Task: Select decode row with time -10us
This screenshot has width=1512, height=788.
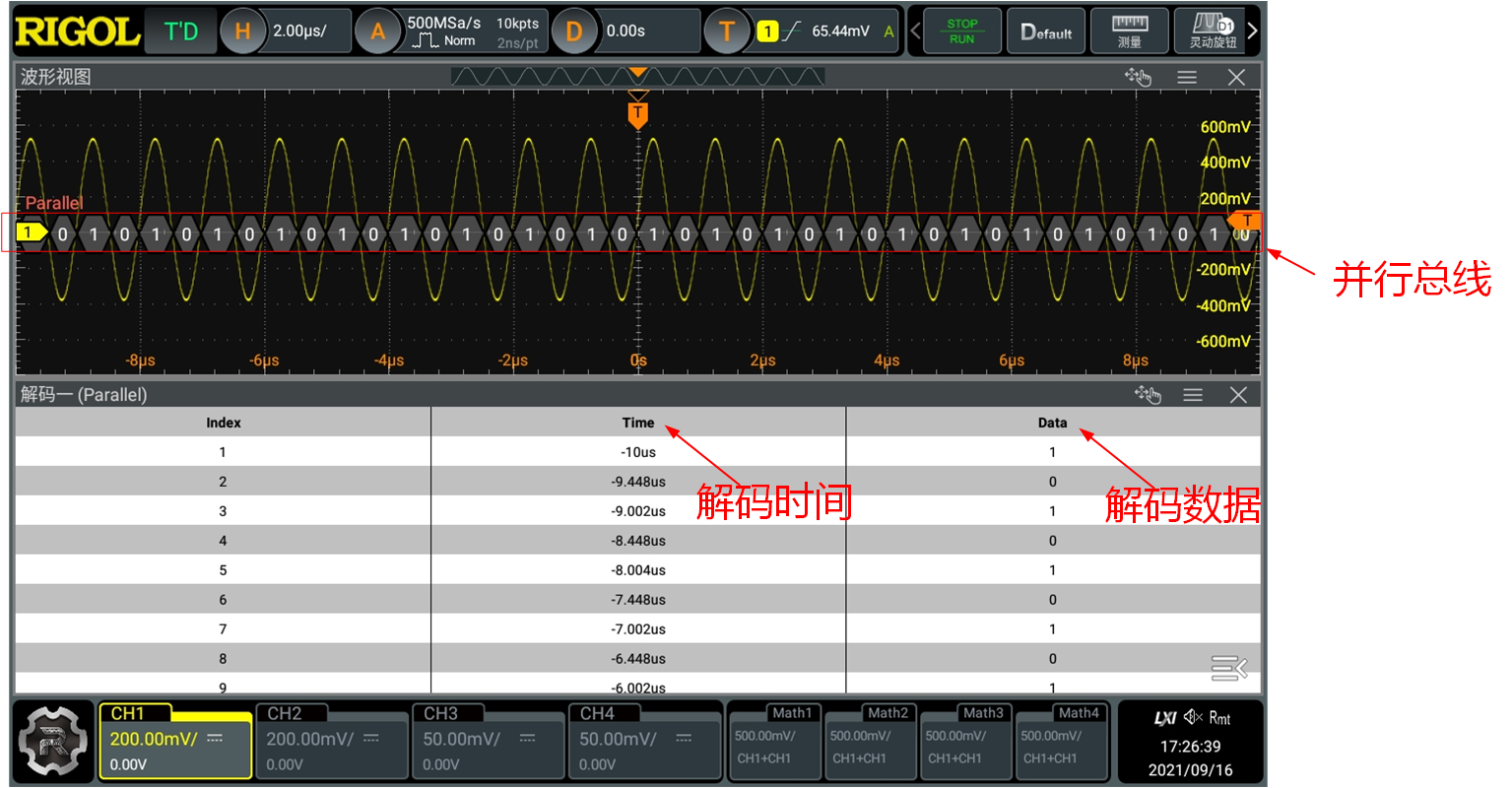Action: [x=638, y=452]
